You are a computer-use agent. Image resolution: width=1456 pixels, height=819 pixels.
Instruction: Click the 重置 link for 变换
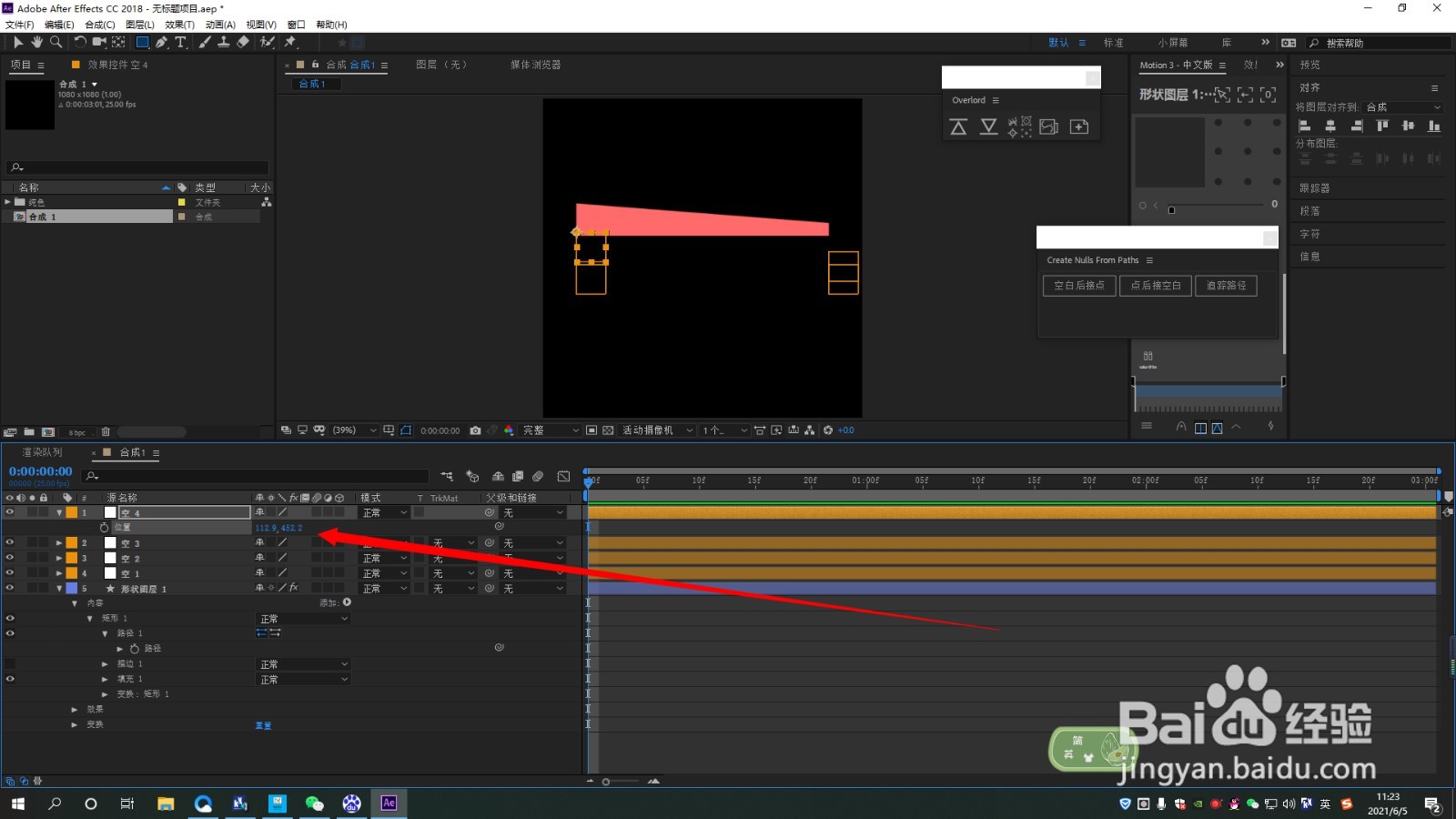[263, 725]
